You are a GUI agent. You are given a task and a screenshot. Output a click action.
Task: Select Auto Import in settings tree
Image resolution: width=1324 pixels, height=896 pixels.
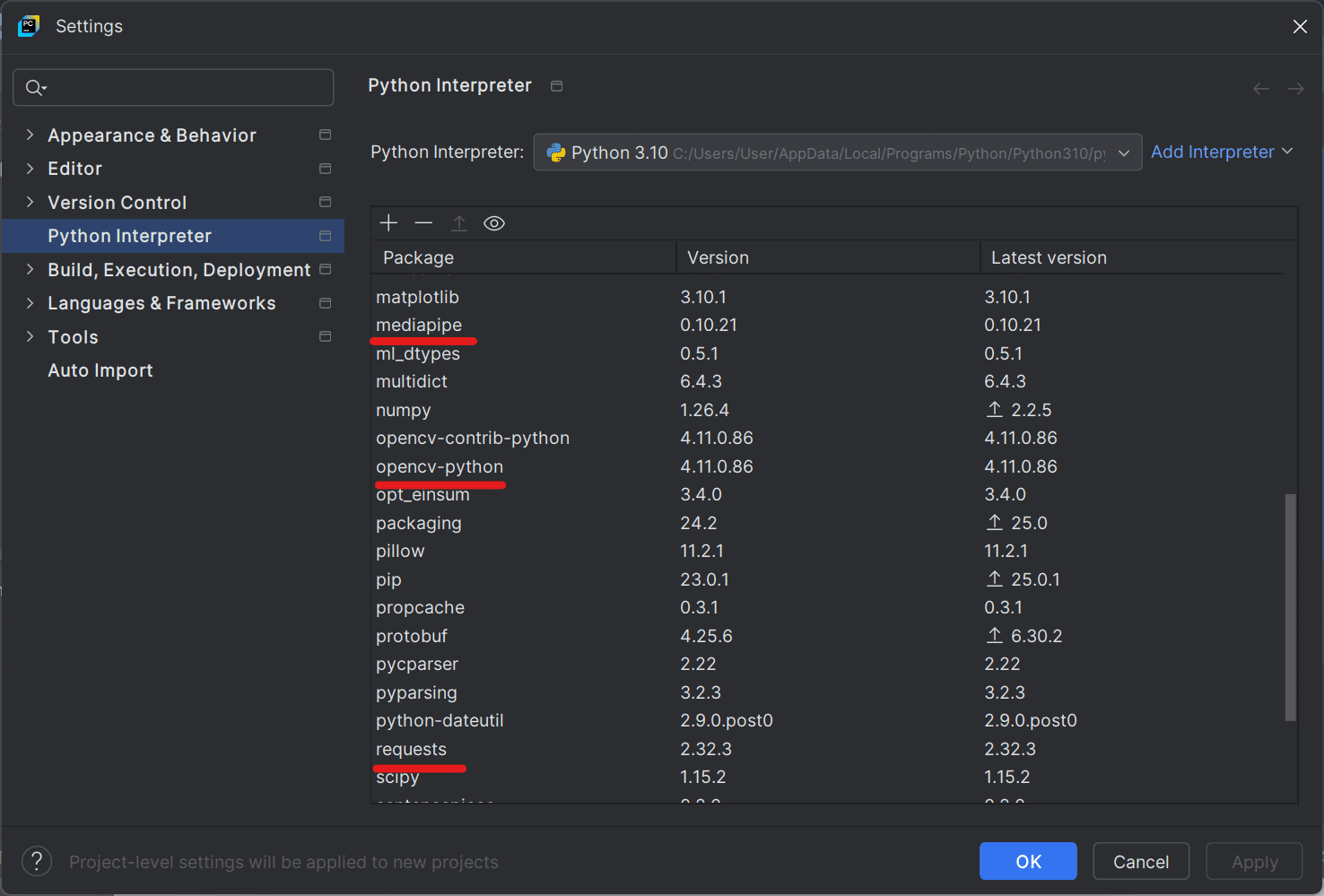tap(100, 370)
